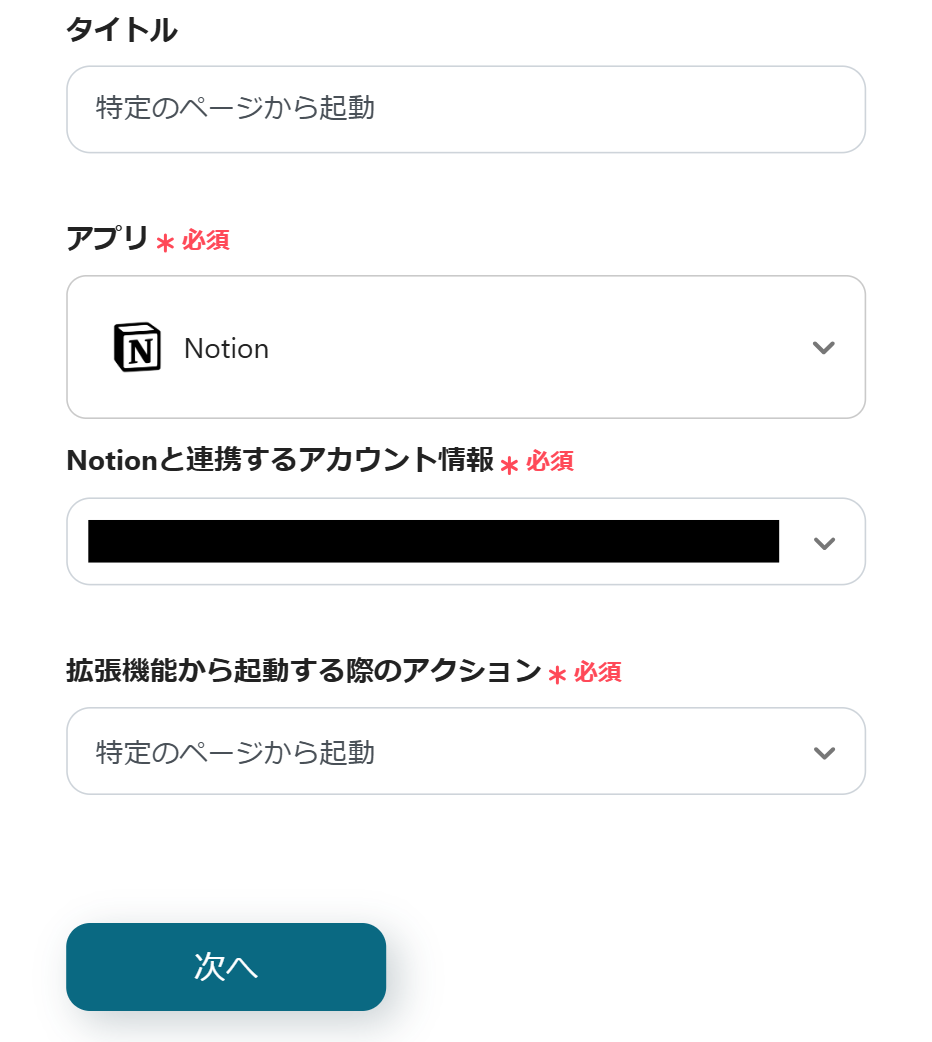The image size is (932, 1042).
Task: Open the account info dropdown chevron
Action: click(x=823, y=543)
